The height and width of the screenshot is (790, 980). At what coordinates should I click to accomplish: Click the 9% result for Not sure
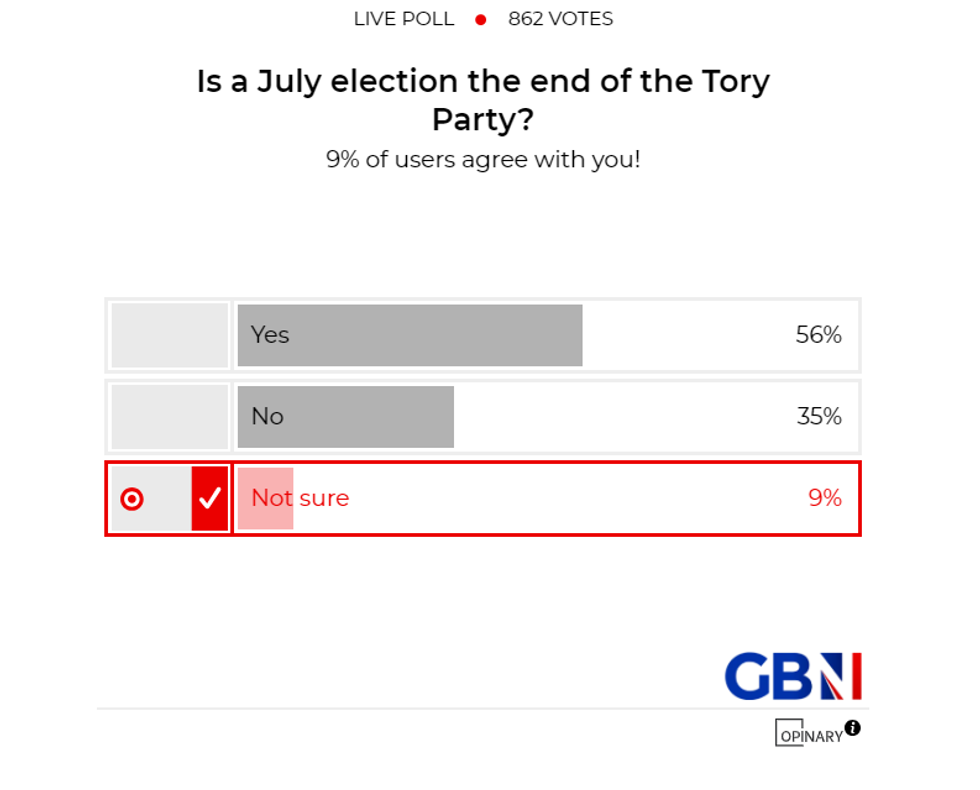825,498
